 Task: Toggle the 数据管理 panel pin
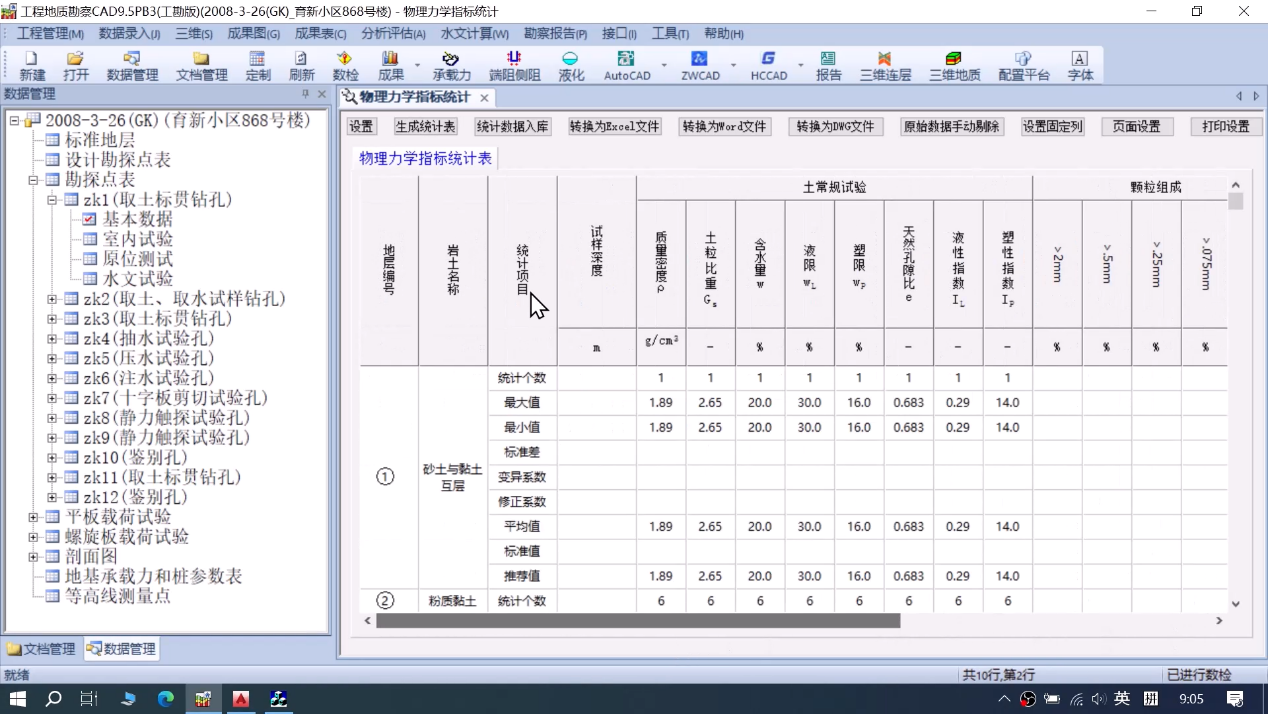[306, 94]
